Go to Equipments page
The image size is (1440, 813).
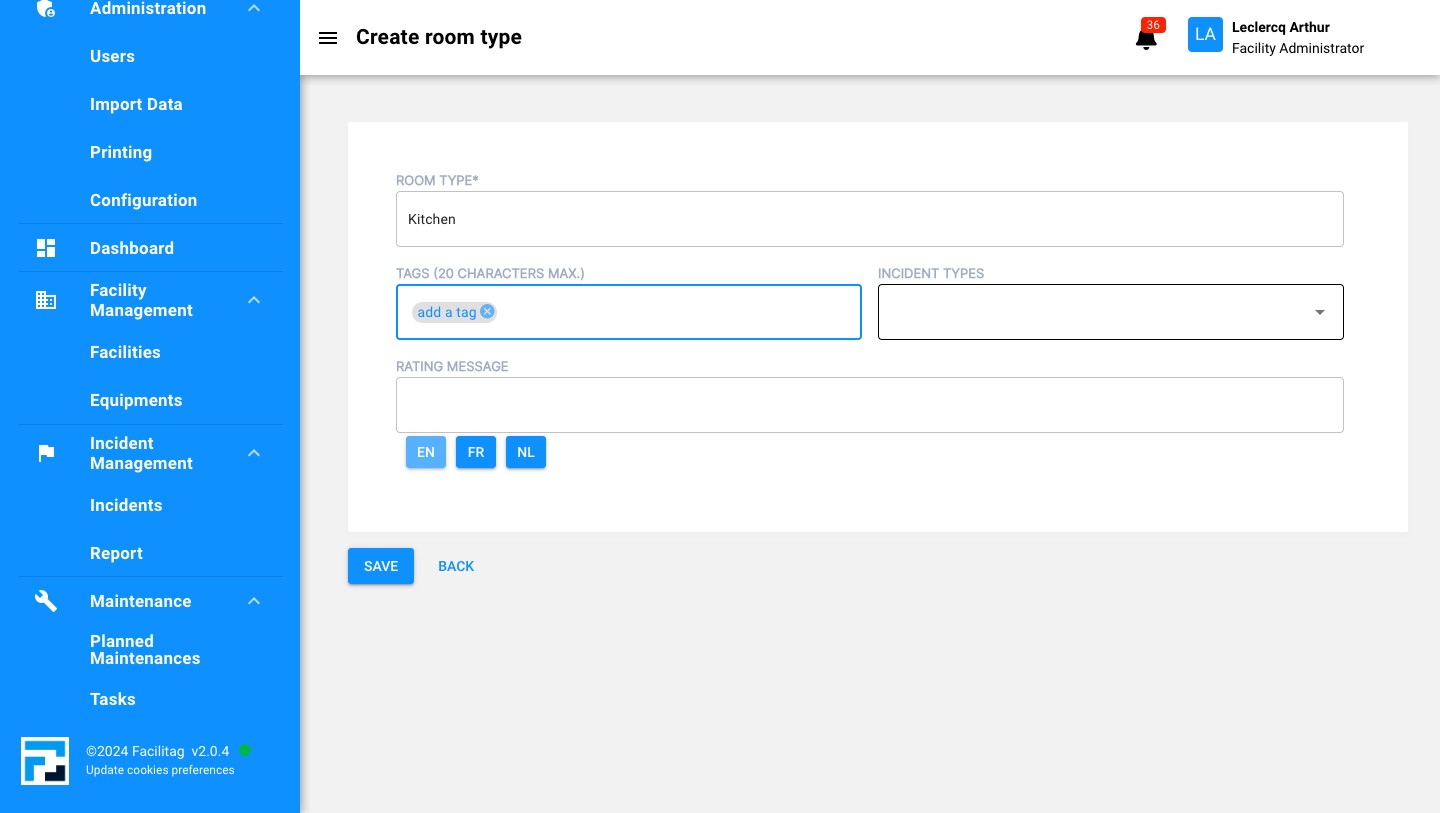pos(136,400)
